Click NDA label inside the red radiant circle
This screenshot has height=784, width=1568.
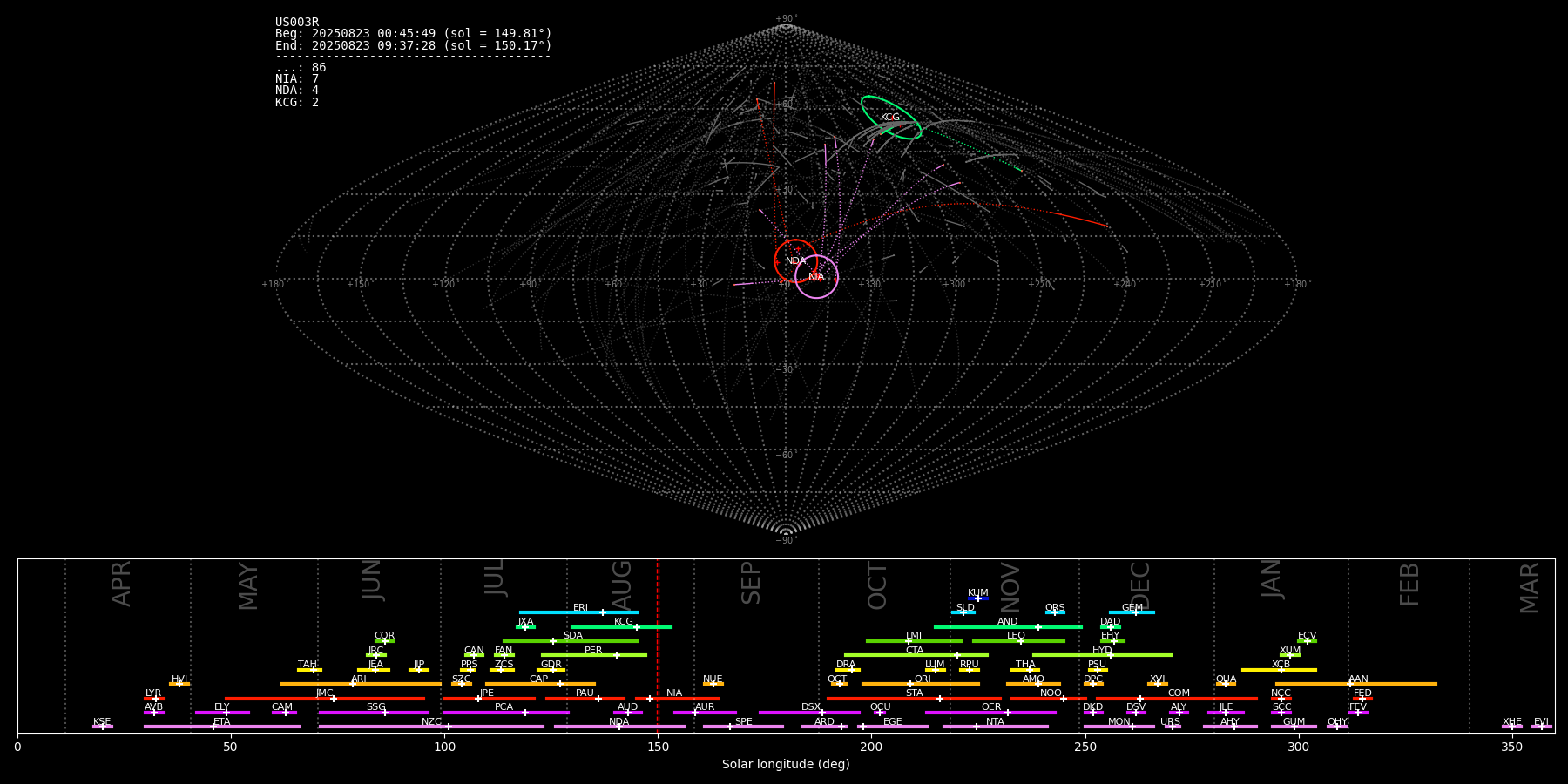click(x=795, y=261)
